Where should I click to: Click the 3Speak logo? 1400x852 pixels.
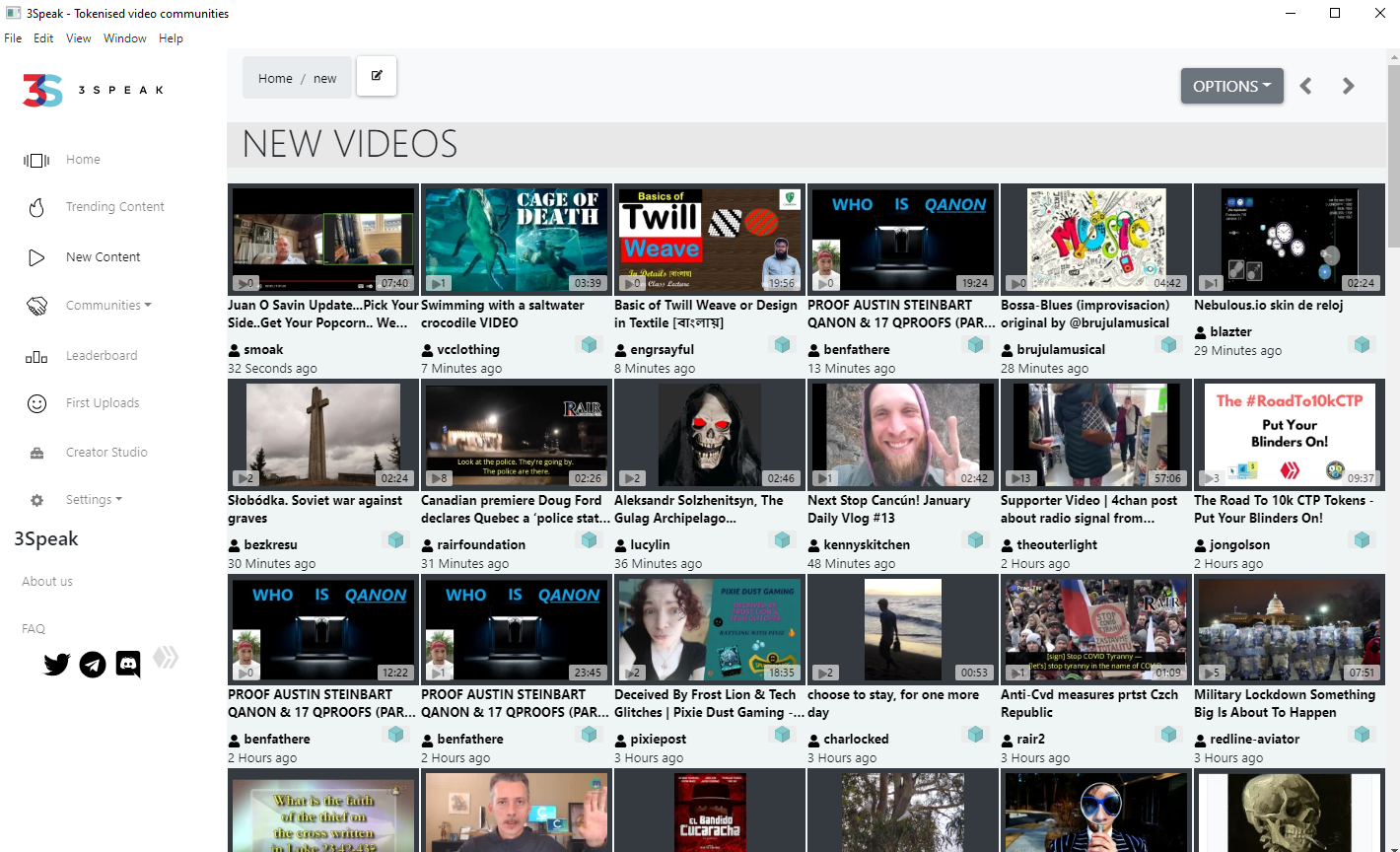click(x=93, y=90)
